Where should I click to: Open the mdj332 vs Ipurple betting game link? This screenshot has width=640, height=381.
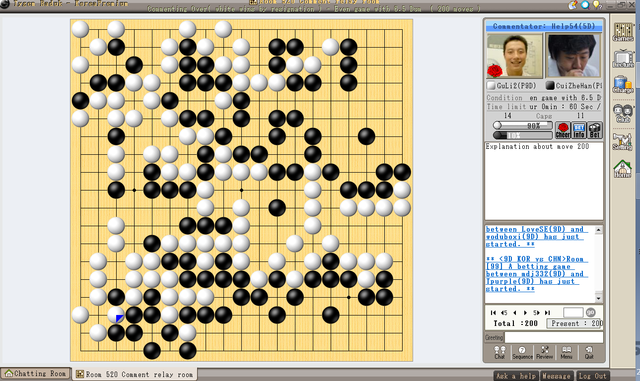537,274
